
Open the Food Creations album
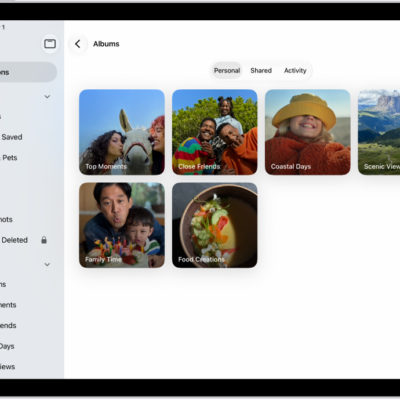click(x=215, y=225)
